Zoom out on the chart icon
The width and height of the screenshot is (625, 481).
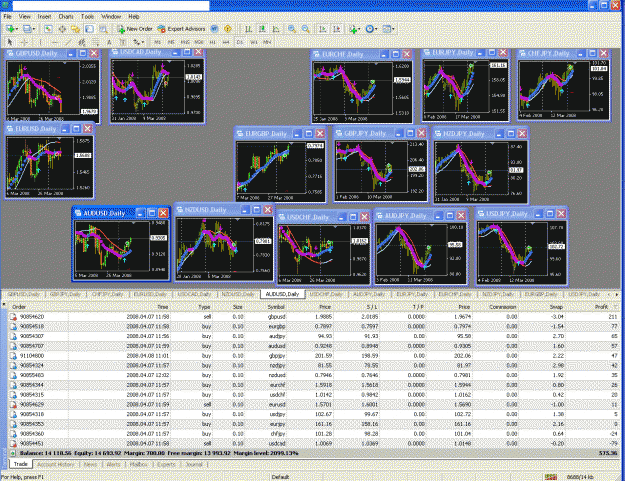(306, 29)
